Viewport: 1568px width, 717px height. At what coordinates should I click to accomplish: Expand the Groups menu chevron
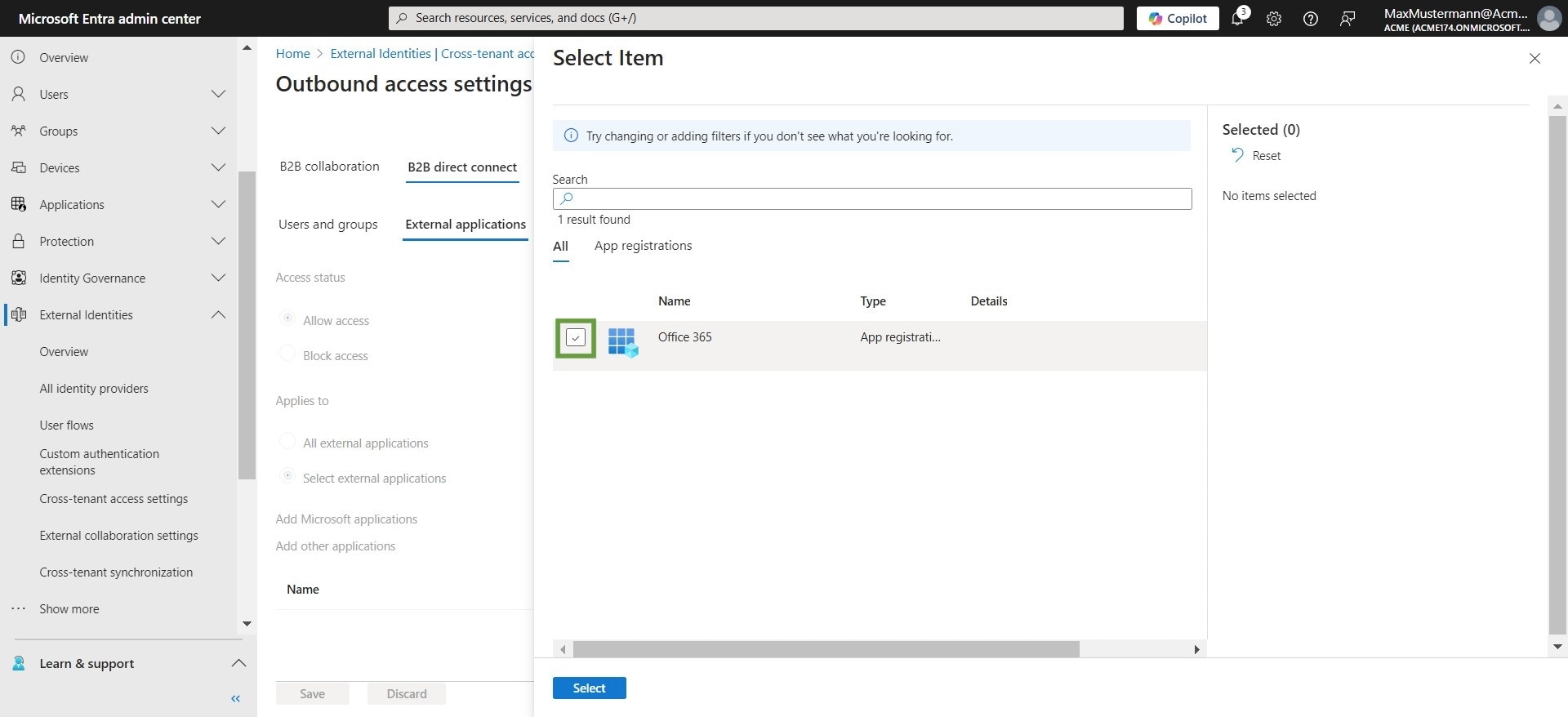(x=218, y=131)
